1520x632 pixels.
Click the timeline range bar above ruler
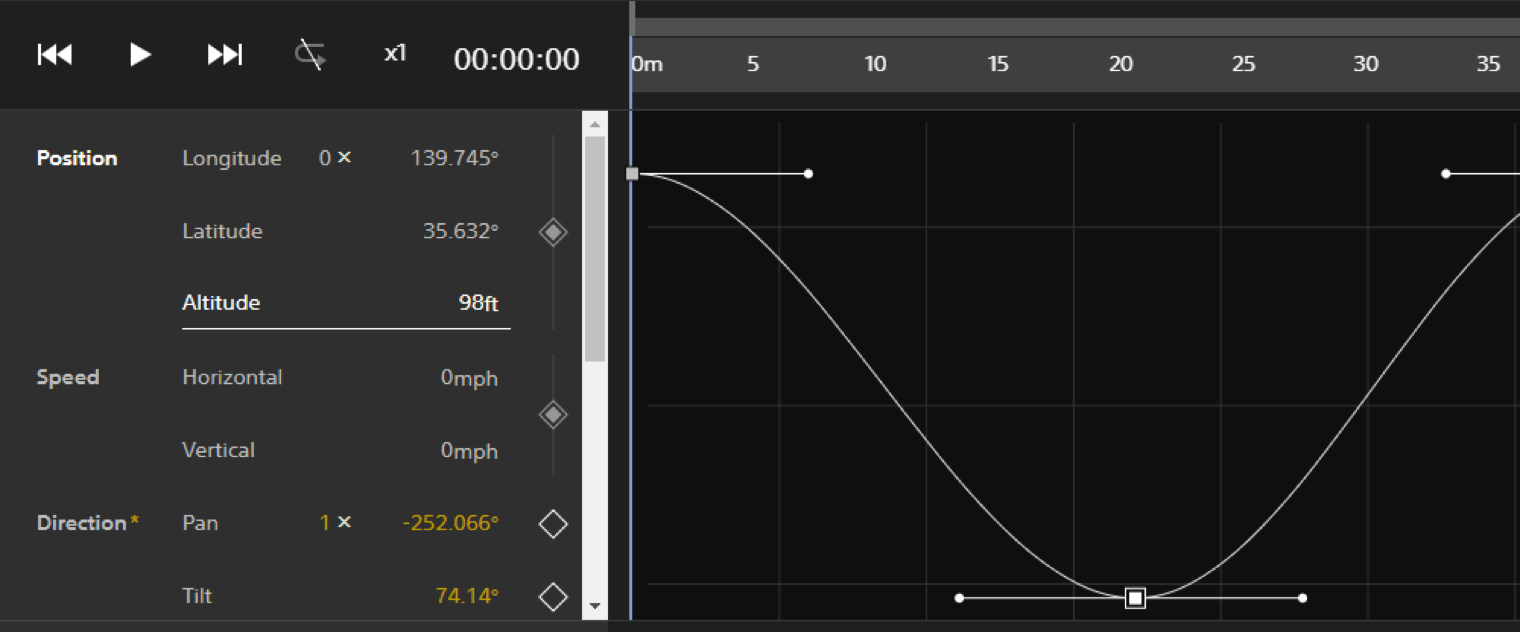[1077, 27]
